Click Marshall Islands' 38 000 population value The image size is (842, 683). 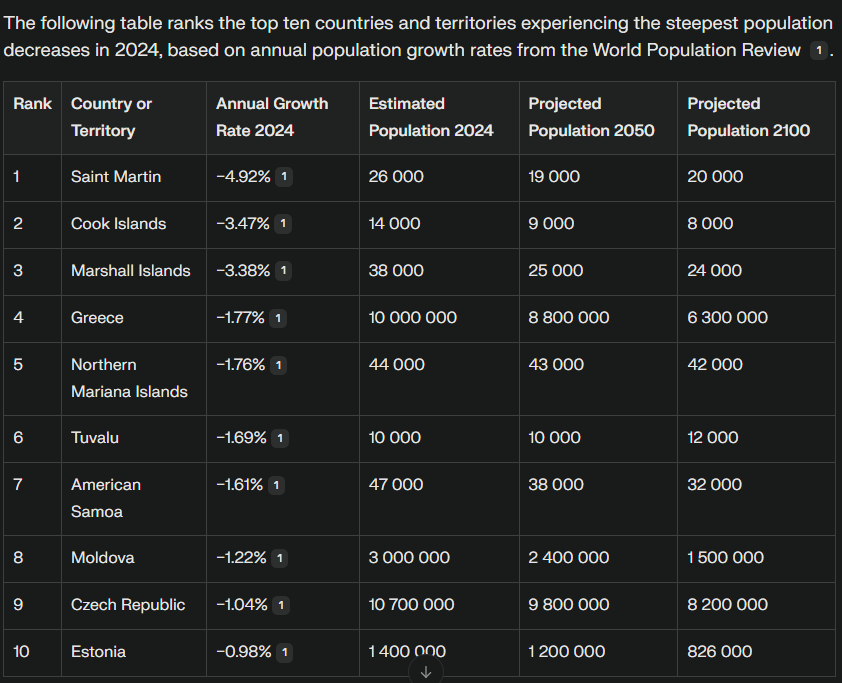tap(396, 271)
